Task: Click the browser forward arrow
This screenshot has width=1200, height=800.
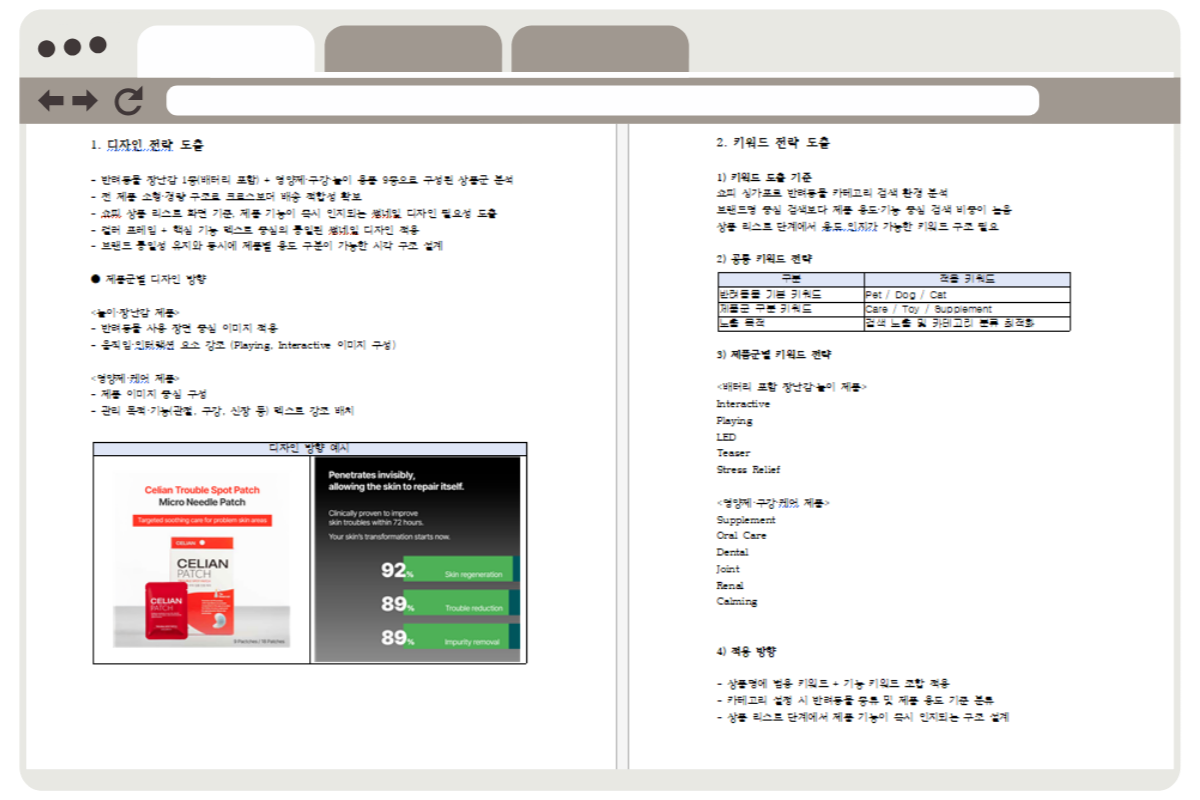Action: [x=85, y=100]
